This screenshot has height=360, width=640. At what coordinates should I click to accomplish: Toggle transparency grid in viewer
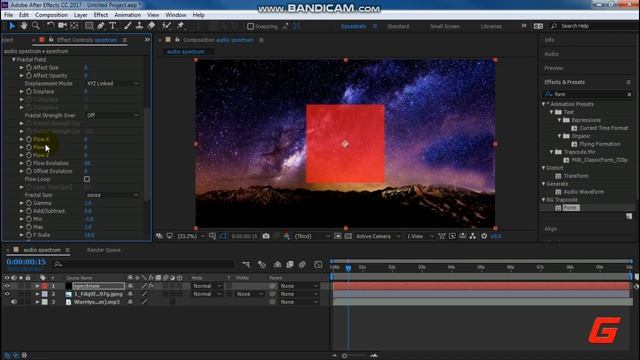click(348, 236)
